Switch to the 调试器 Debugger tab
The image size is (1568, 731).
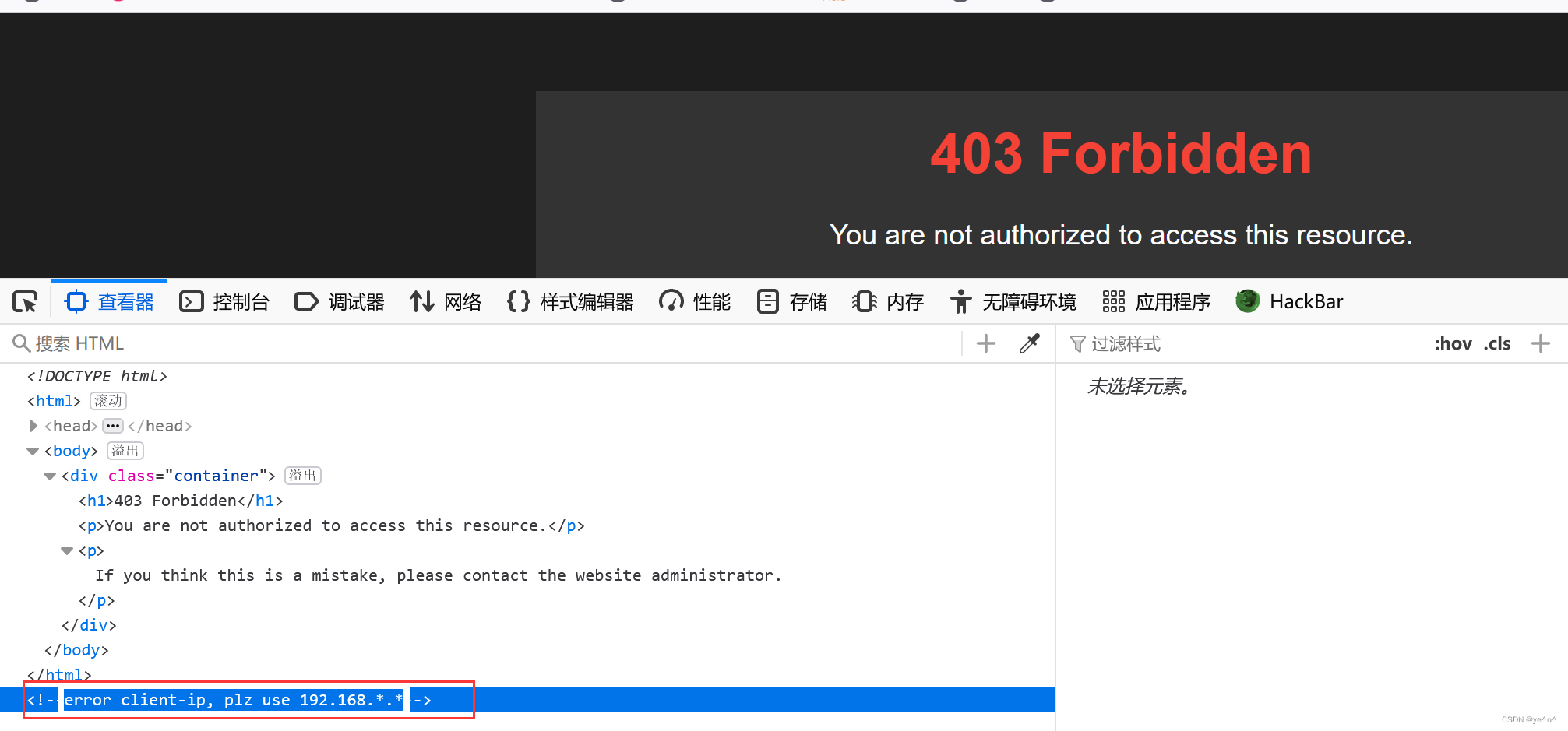[340, 301]
